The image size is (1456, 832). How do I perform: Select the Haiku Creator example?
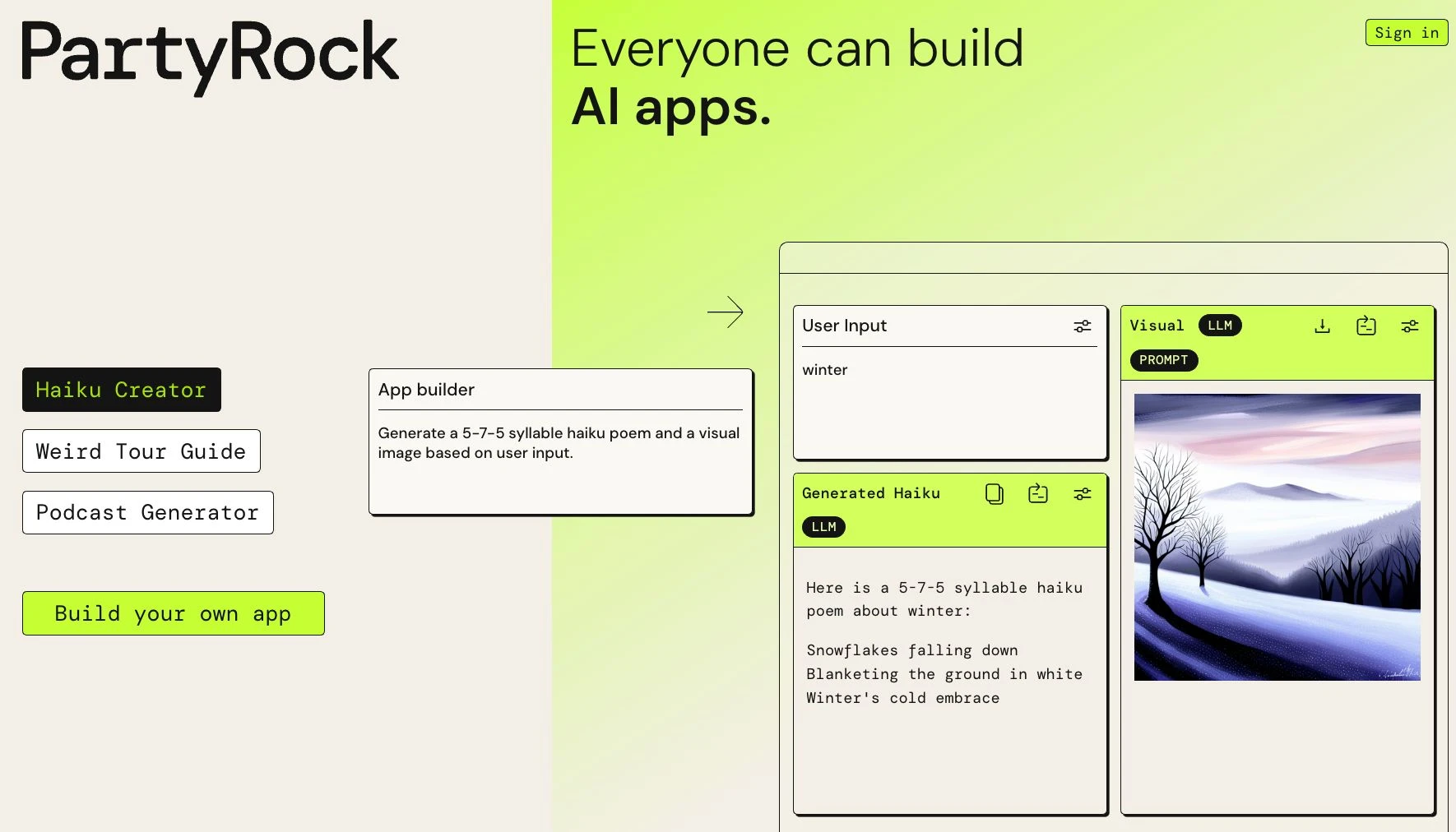pos(122,390)
